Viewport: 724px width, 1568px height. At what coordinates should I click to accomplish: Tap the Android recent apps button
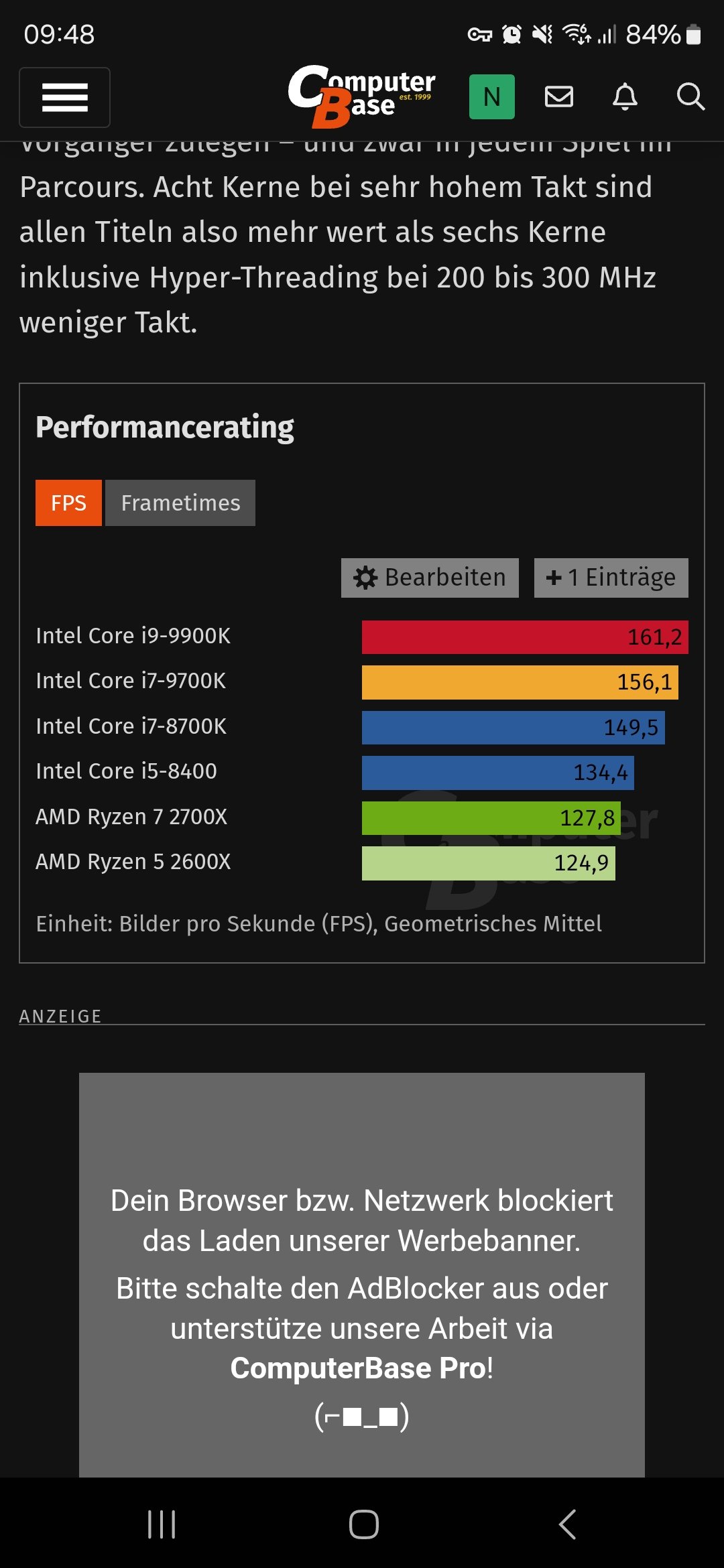(x=162, y=1524)
